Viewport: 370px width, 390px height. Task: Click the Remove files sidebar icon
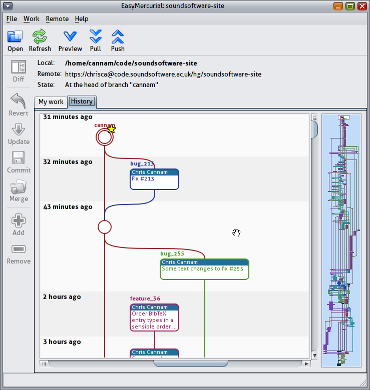click(x=18, y=249)
